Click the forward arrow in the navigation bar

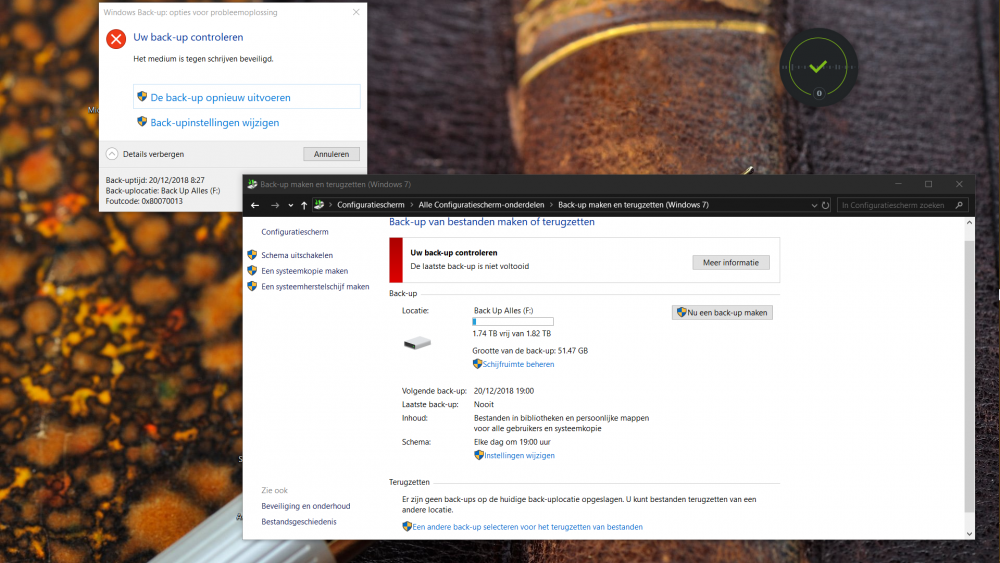pyautogui.click(x=275, y=205)
